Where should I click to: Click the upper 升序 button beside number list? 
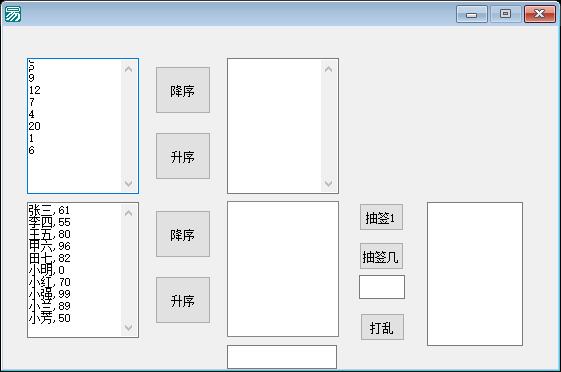coord(183,156)
